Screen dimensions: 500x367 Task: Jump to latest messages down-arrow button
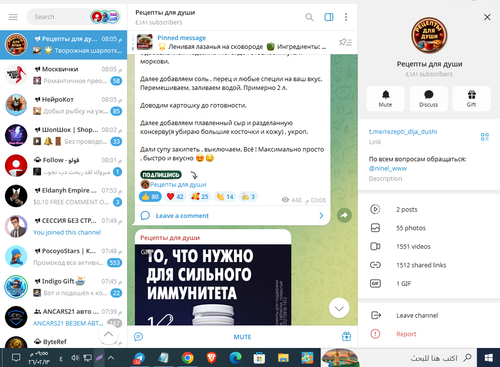coord(339,308)
